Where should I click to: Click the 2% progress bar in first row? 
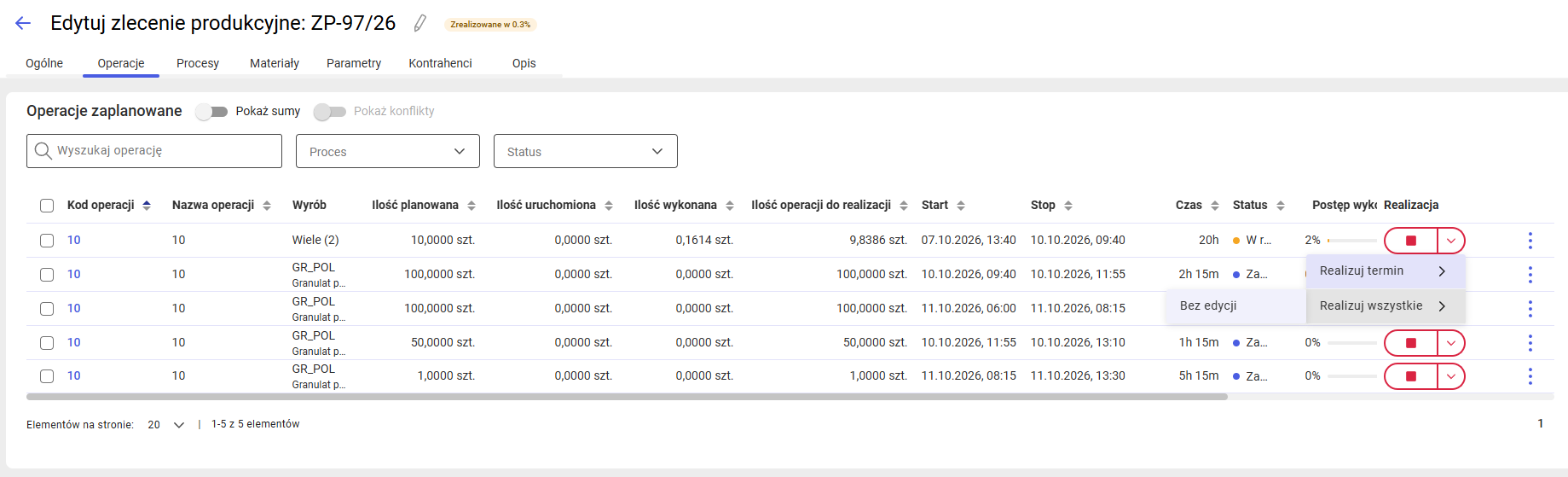pos(1352,241)
